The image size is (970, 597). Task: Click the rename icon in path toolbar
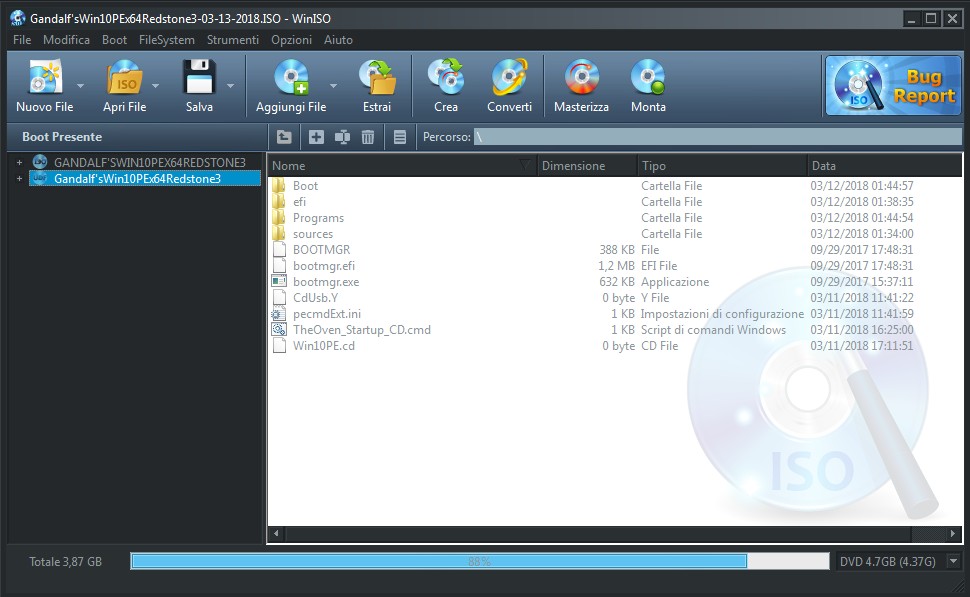point(342,137)
